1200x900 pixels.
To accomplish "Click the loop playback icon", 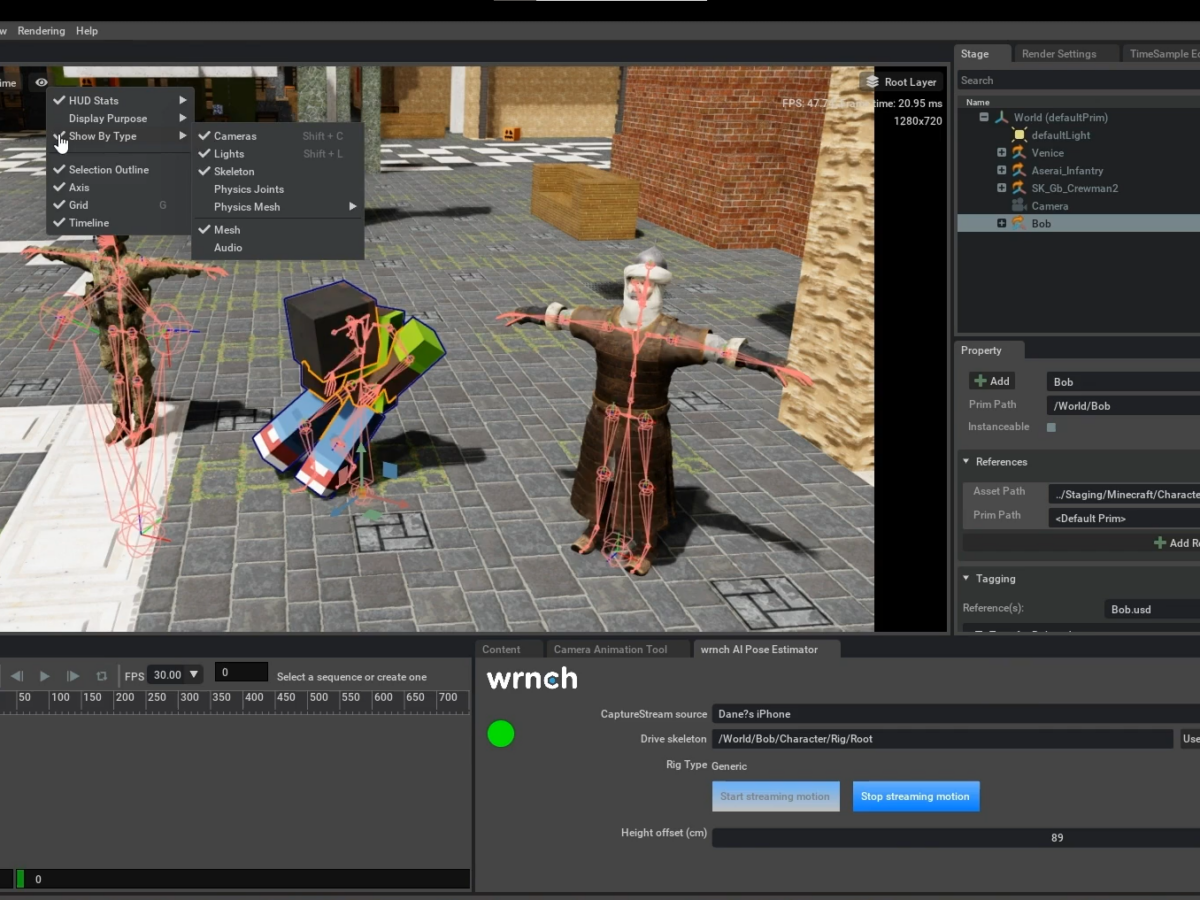I will [101, 676].
